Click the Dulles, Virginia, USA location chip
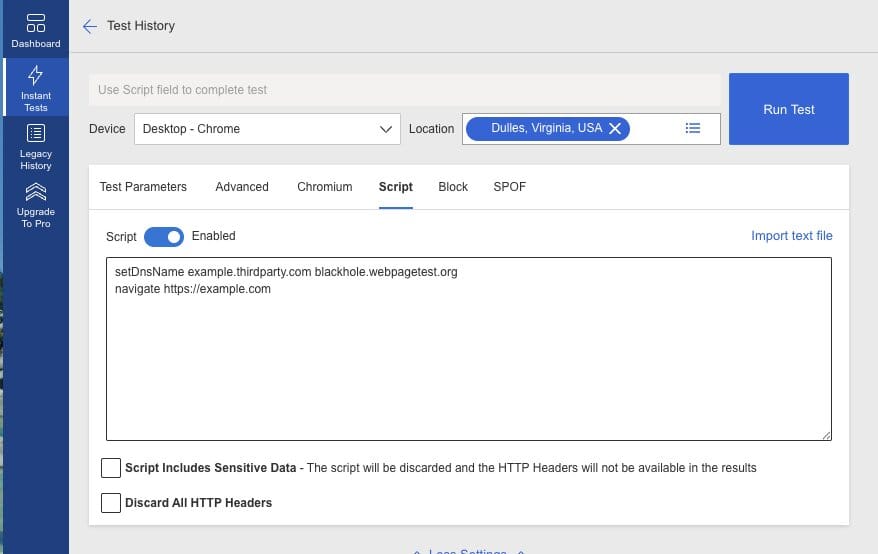The width and height of the screenshot is (878, 554). (x=548, y=129)
